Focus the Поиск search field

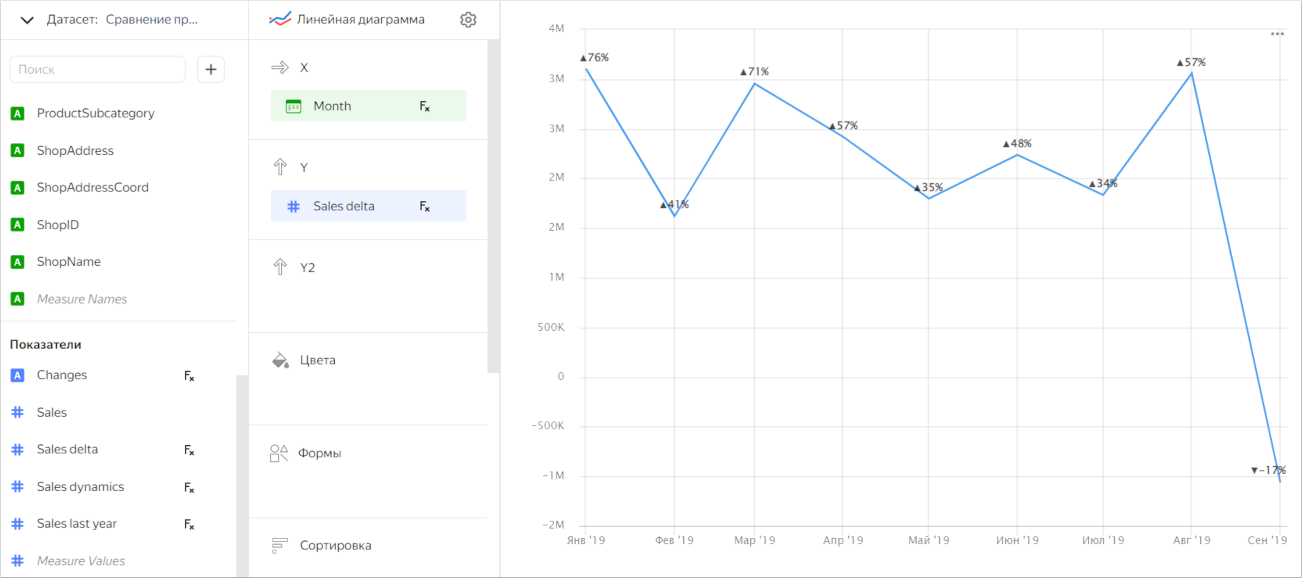[x=98, y=69]
